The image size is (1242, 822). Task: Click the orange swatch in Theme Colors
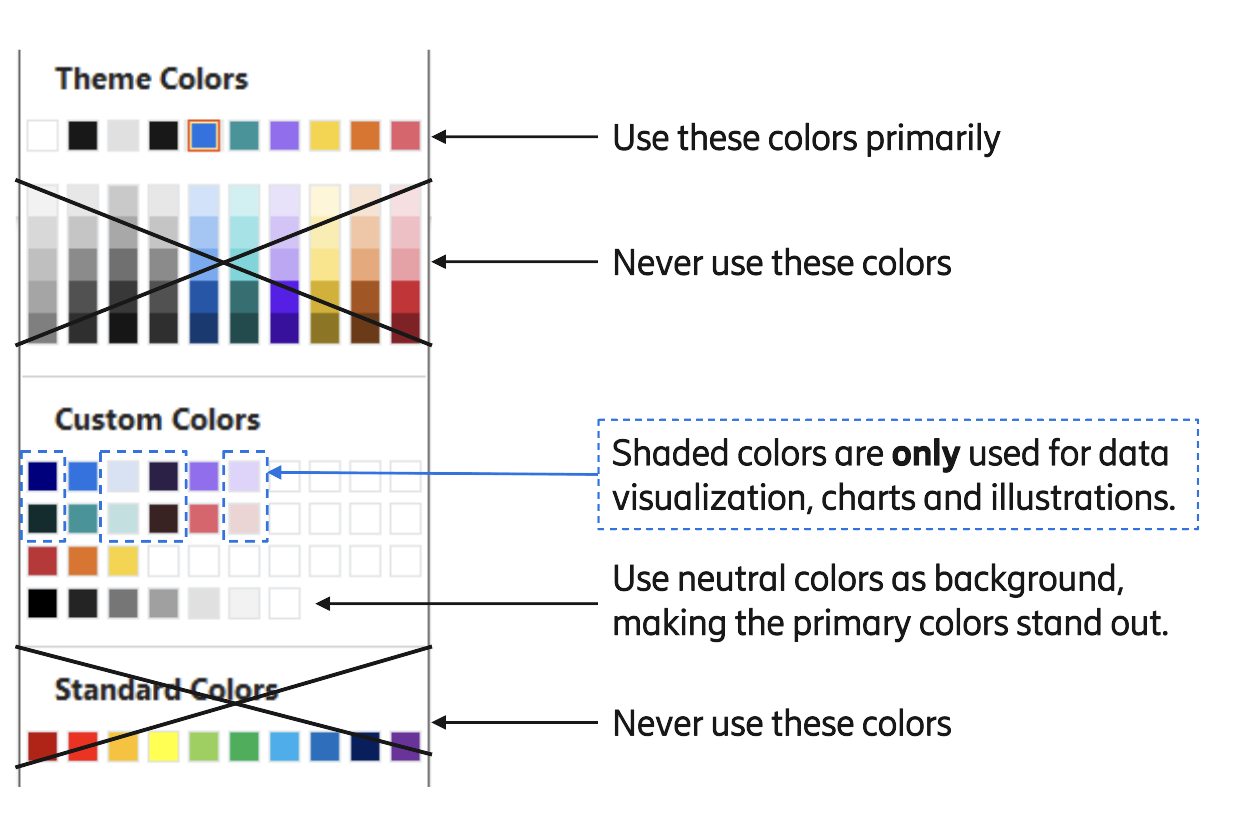[365, 135]
